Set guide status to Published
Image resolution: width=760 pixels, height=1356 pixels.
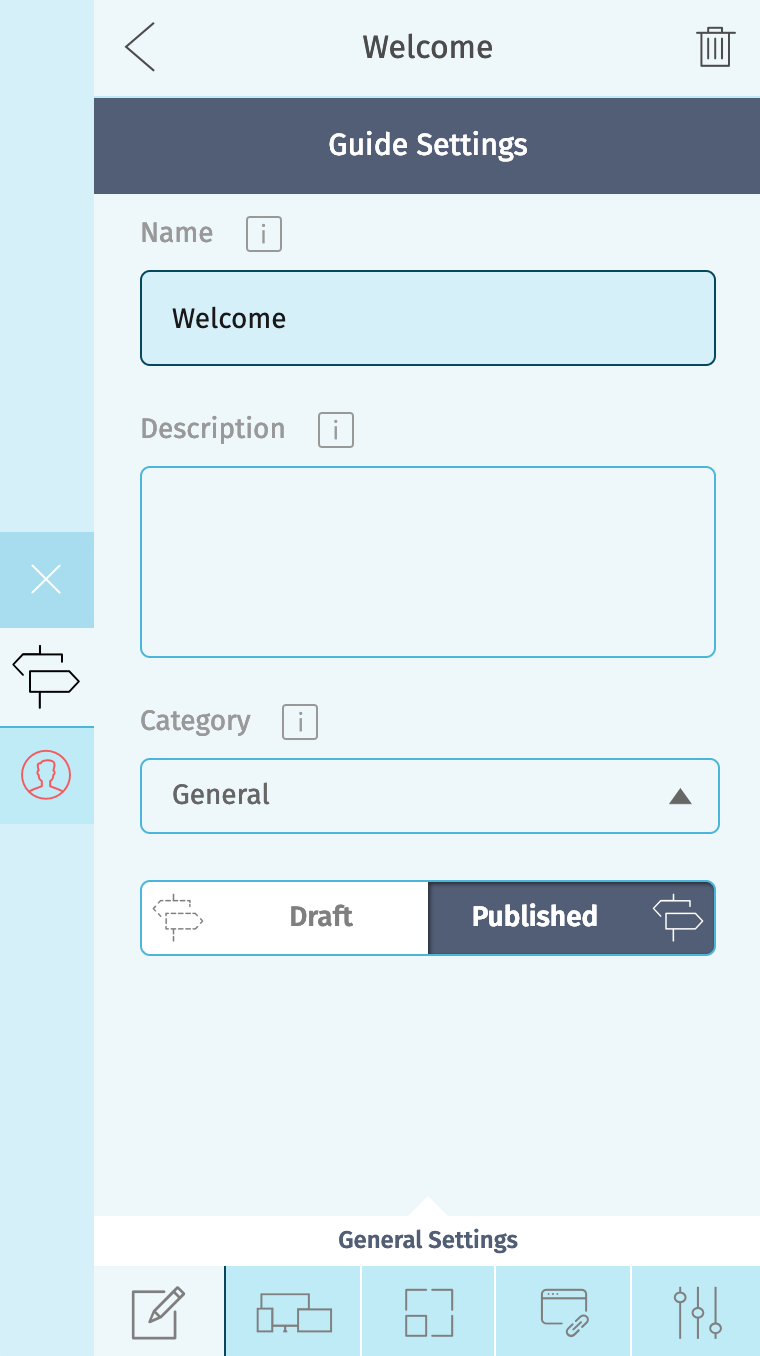coord(570,917)
